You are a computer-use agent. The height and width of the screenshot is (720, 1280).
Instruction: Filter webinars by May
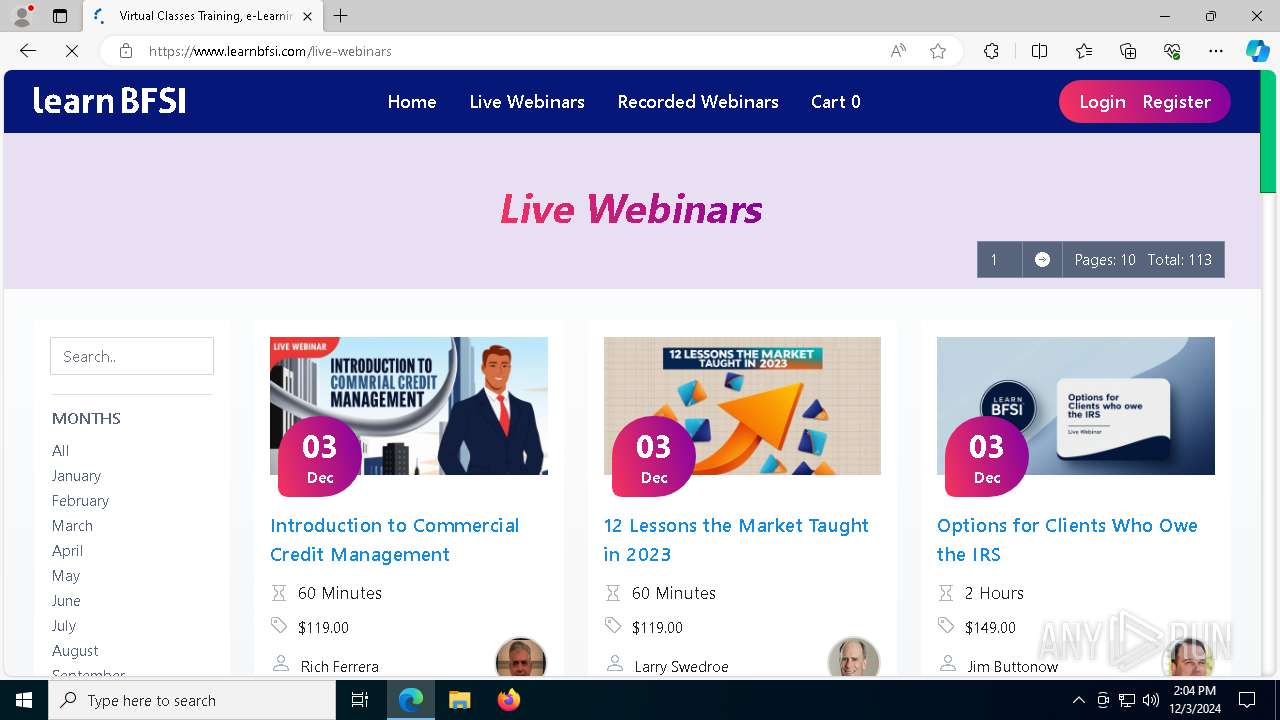coord(66,576)
